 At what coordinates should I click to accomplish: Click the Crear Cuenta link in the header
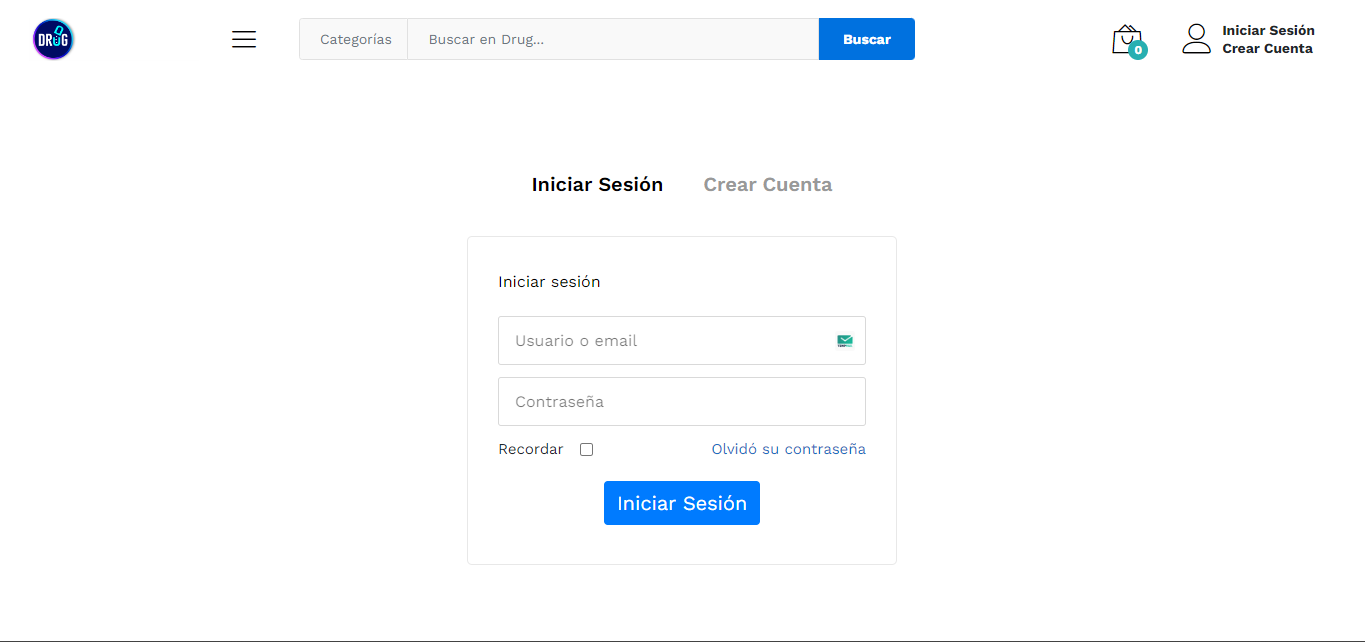pos(1267,49)
